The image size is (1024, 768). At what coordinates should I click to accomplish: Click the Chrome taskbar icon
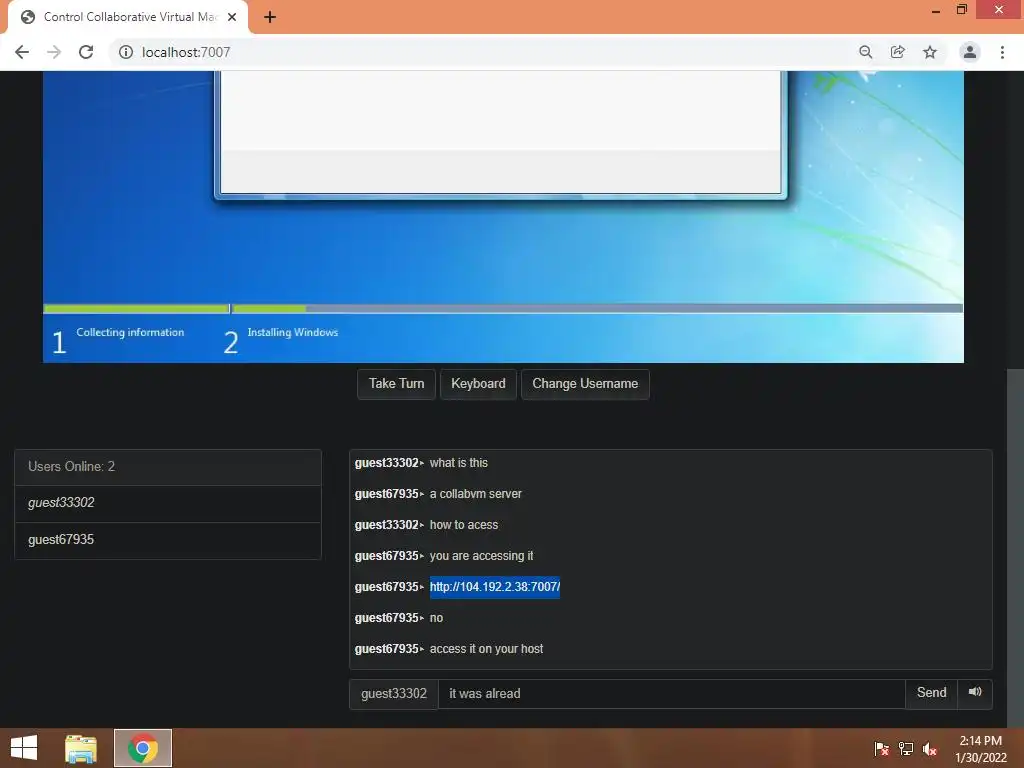(143, 748)
